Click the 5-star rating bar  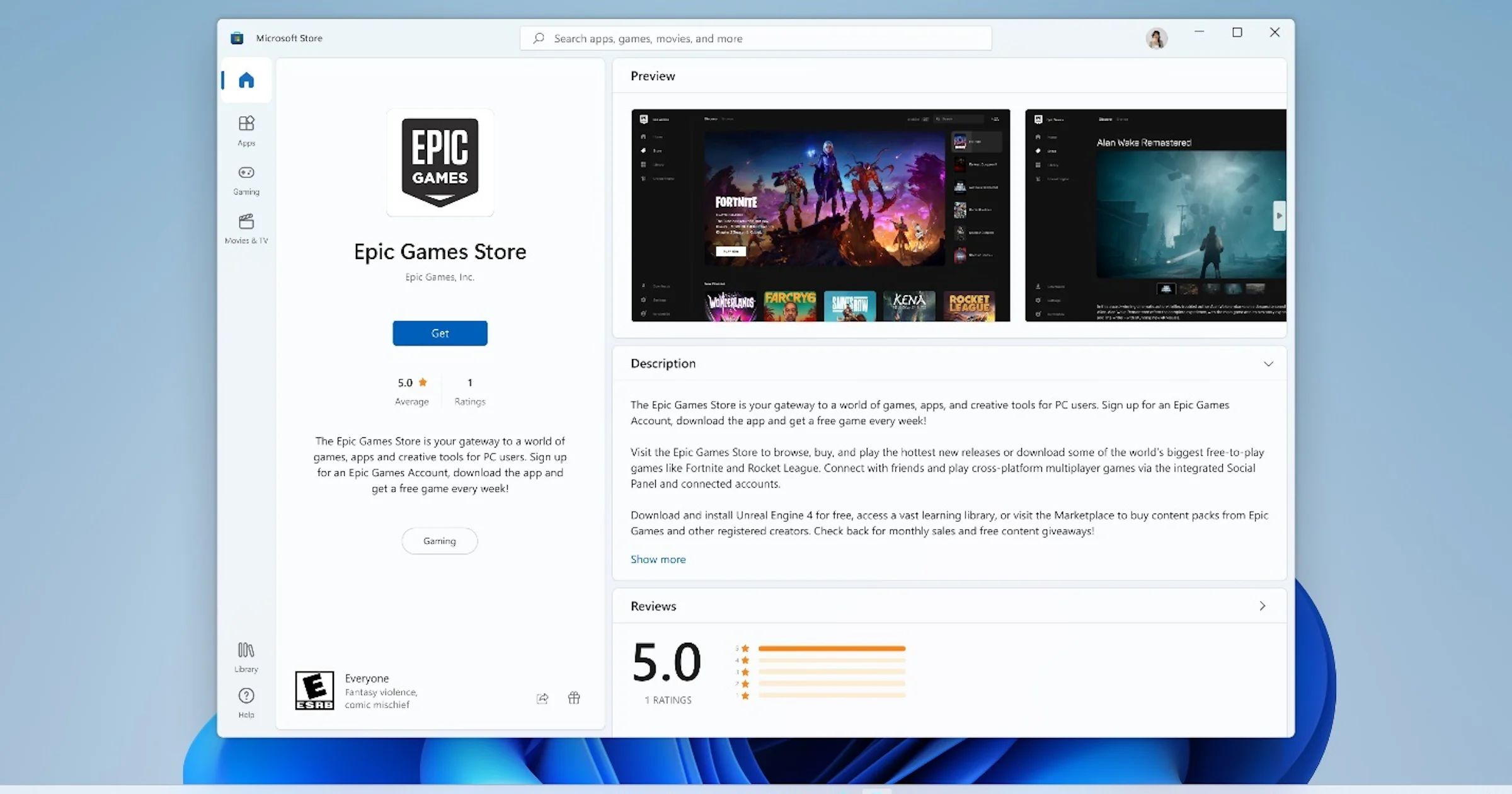(832, 648)
